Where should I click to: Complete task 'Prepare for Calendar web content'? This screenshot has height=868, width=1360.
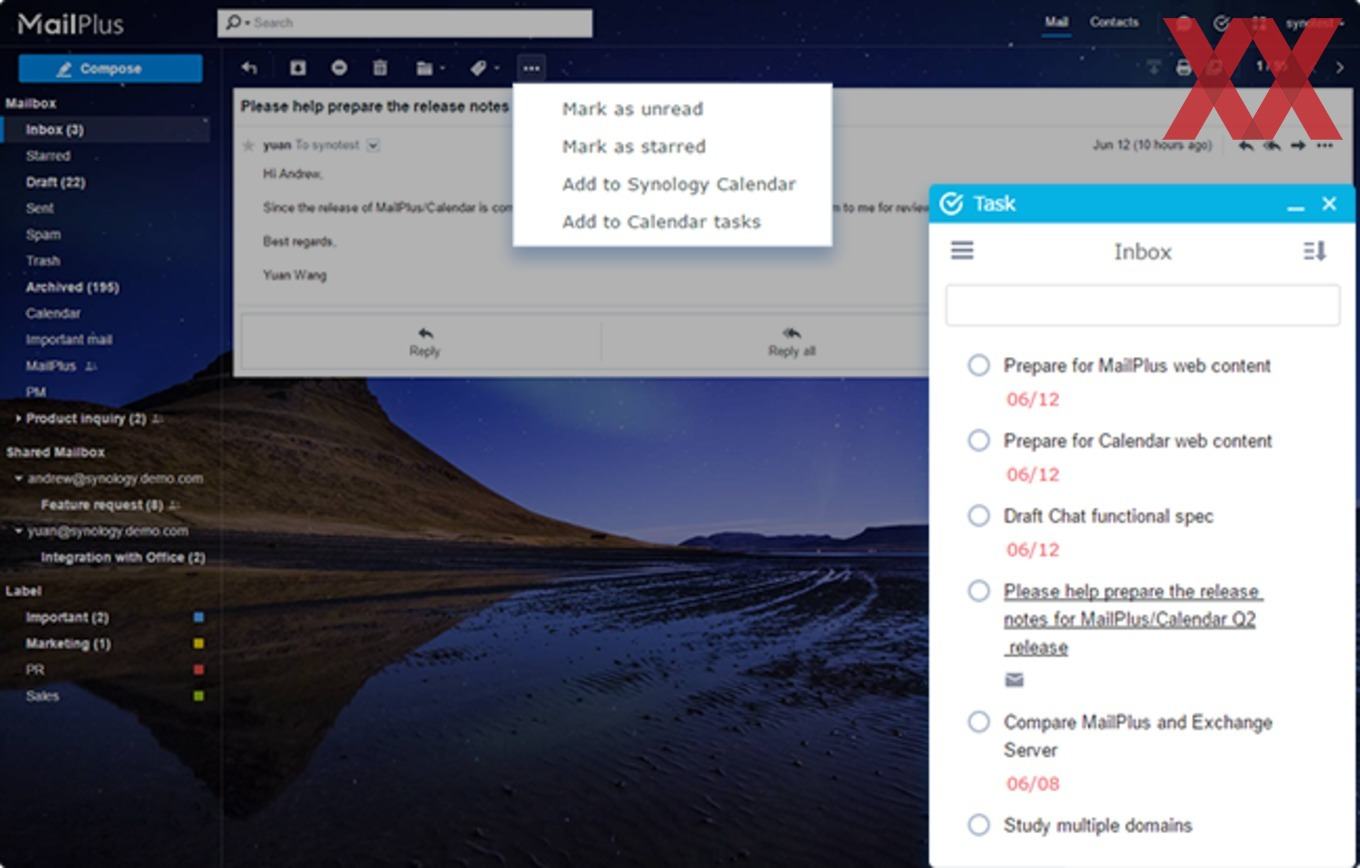[x=979, y=440]
